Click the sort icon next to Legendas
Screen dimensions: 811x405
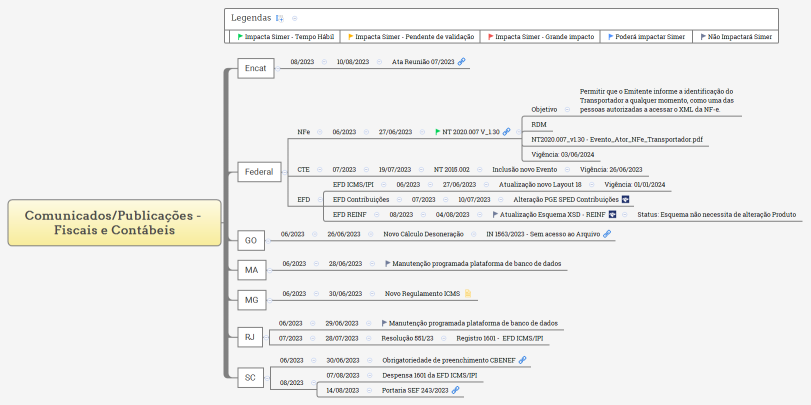click(280, 18)
